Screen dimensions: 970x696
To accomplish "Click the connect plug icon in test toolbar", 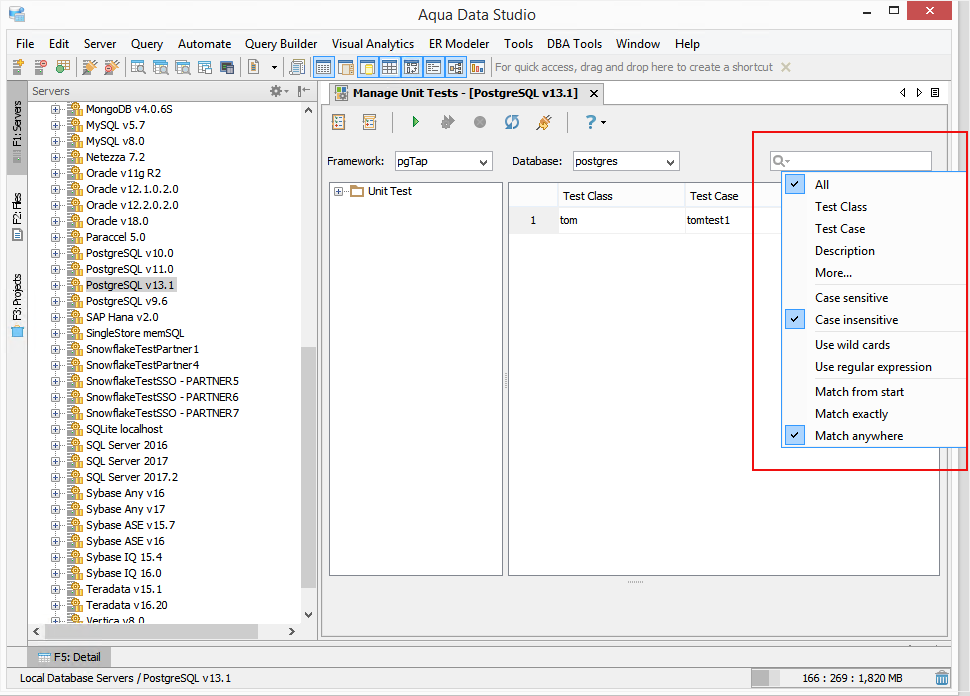I will click(x=544, y=122).
